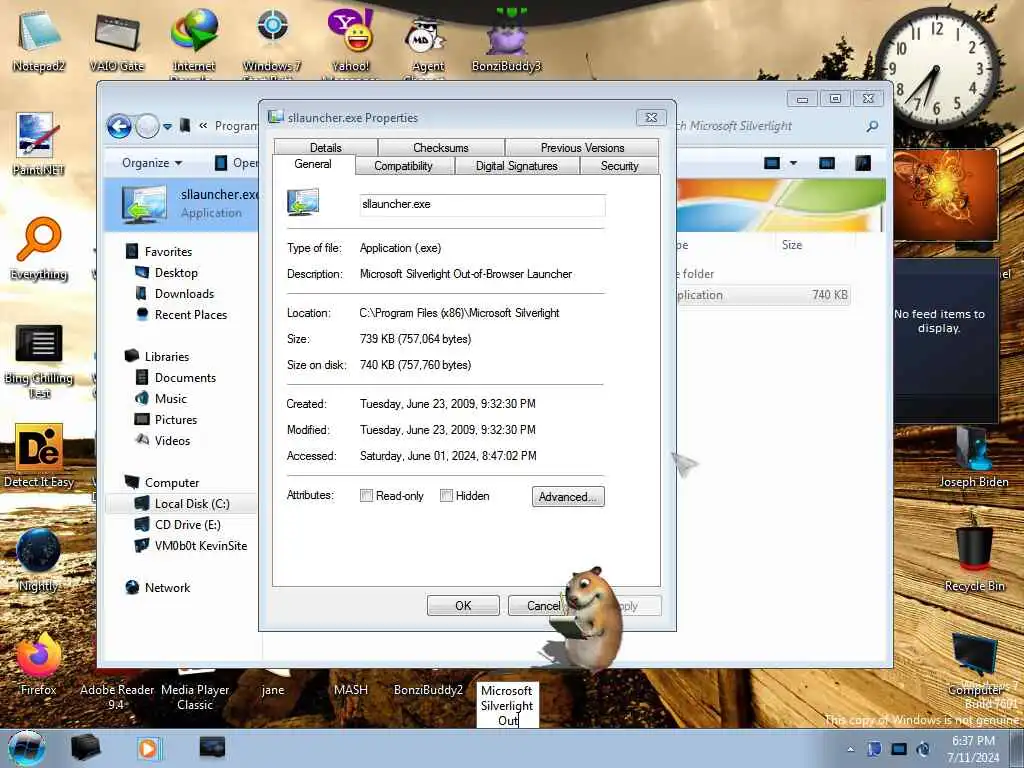Click the sllauncher.exe filename field
1024x768 pixels.
482,204
